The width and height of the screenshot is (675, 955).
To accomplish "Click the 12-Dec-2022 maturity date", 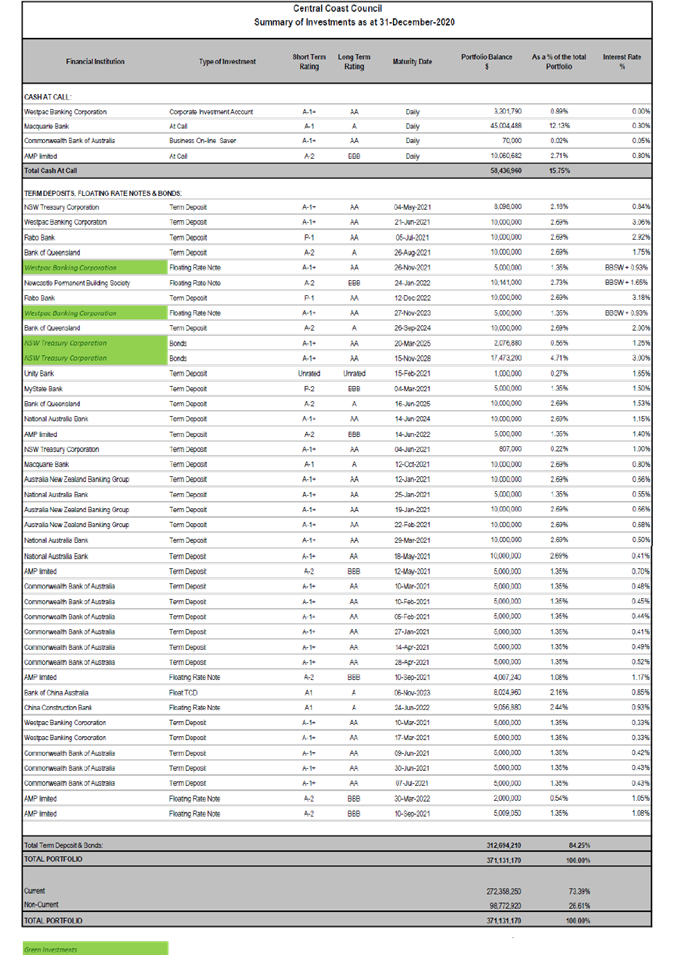I will click(412, 298).
